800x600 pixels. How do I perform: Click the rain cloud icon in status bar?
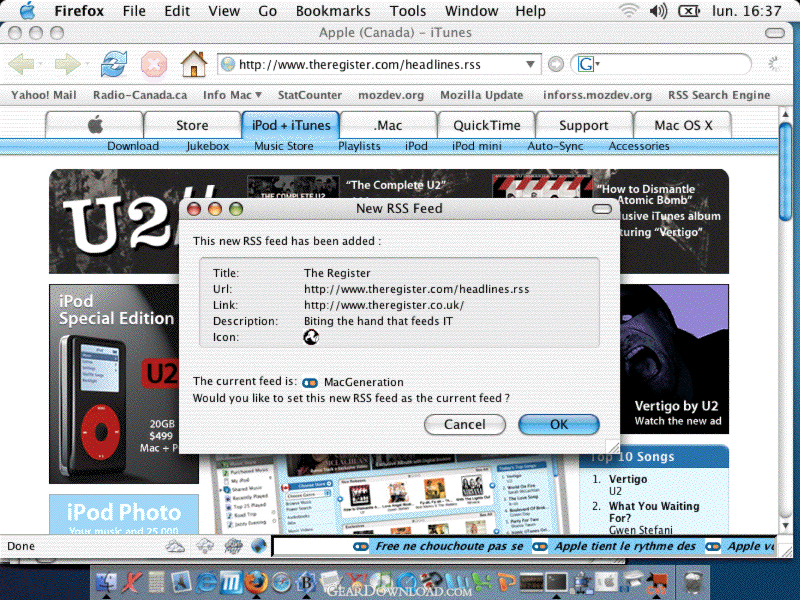(x=205, y=546)
